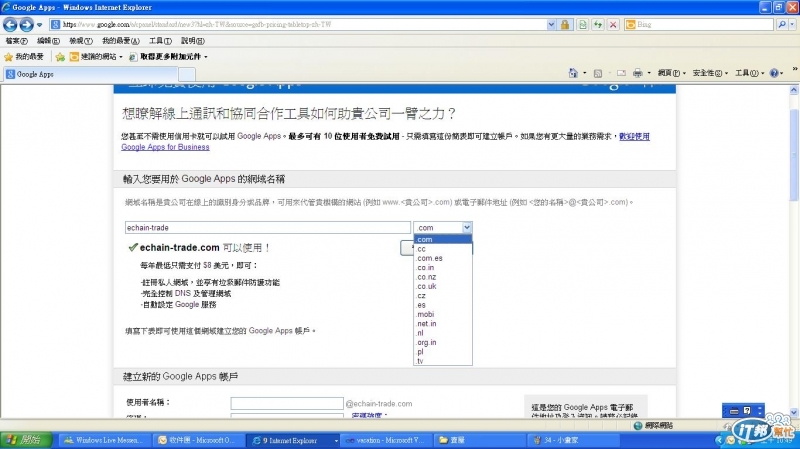
Task: Select .es in the dropdown list
Action: tap(443, 305)
